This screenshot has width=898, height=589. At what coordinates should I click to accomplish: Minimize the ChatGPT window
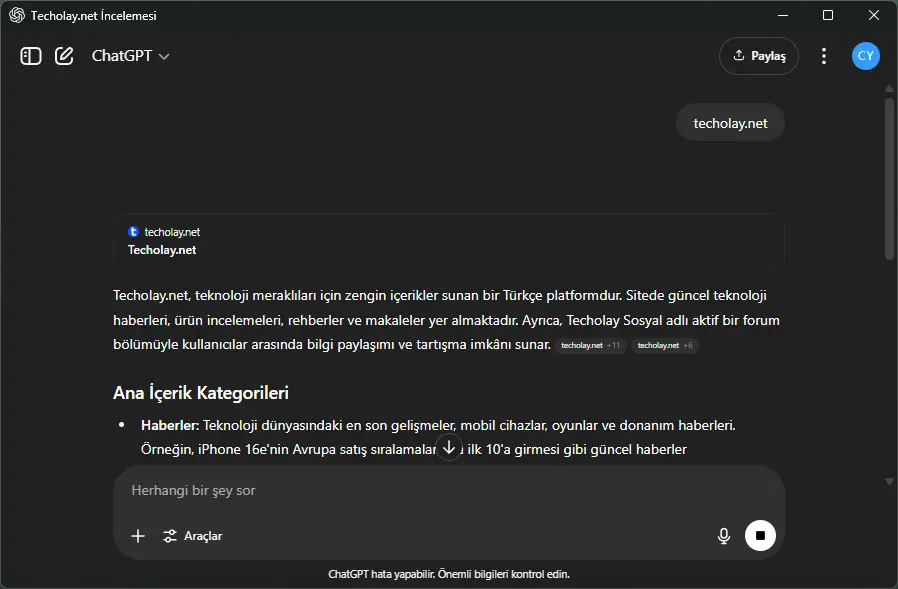[x=783, y=15]
